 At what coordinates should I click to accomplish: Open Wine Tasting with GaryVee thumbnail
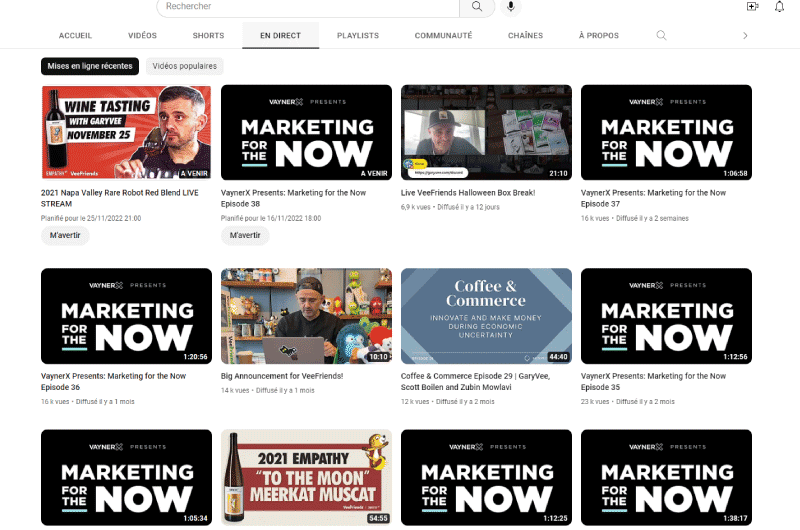click(126, 132)
